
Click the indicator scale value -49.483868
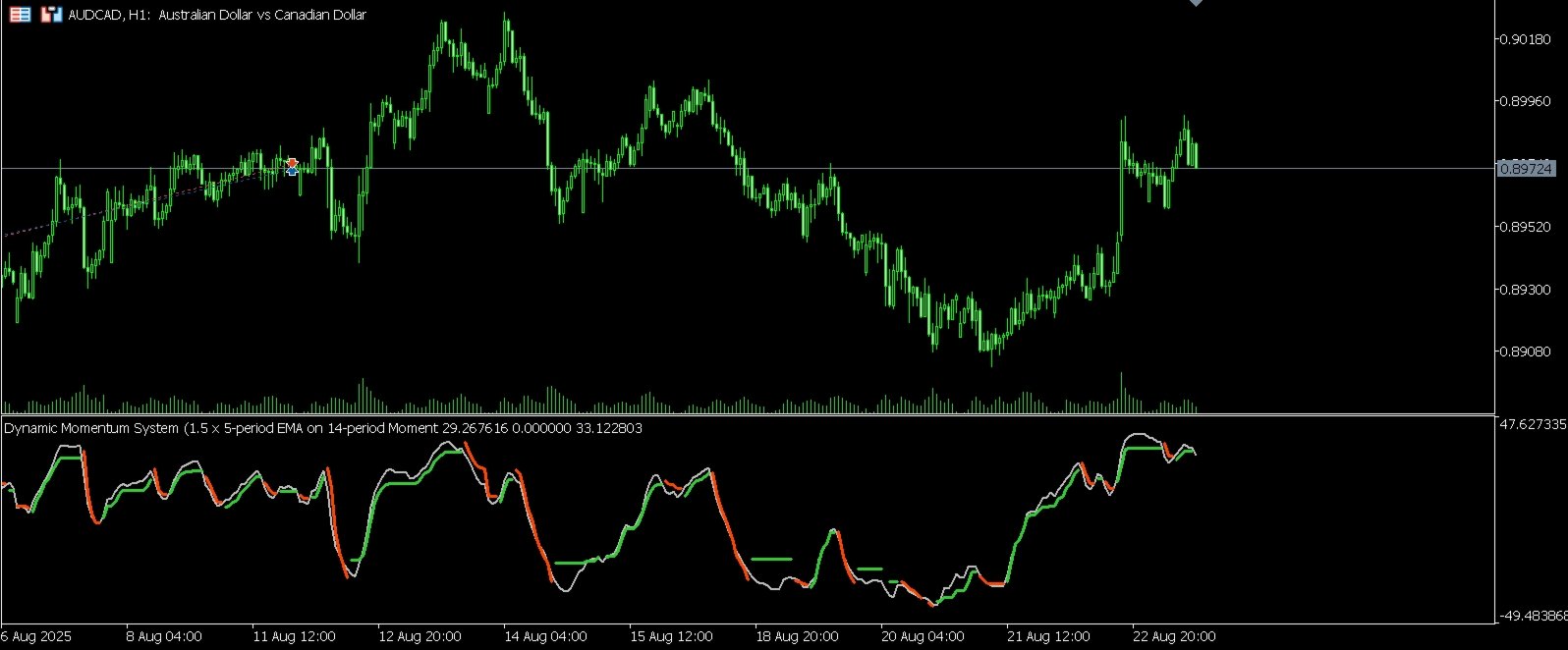point(1531,616)
